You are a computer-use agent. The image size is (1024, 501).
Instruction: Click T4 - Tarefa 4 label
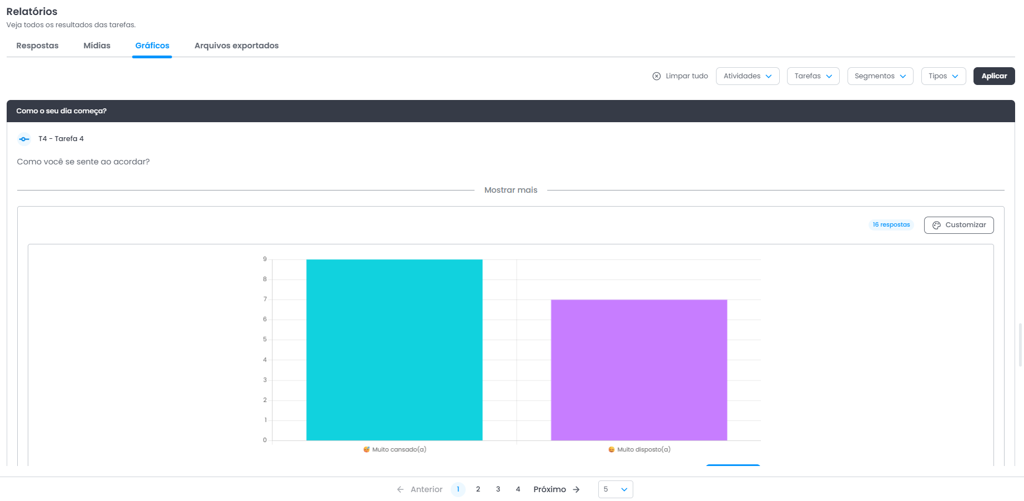pos(61,138)
